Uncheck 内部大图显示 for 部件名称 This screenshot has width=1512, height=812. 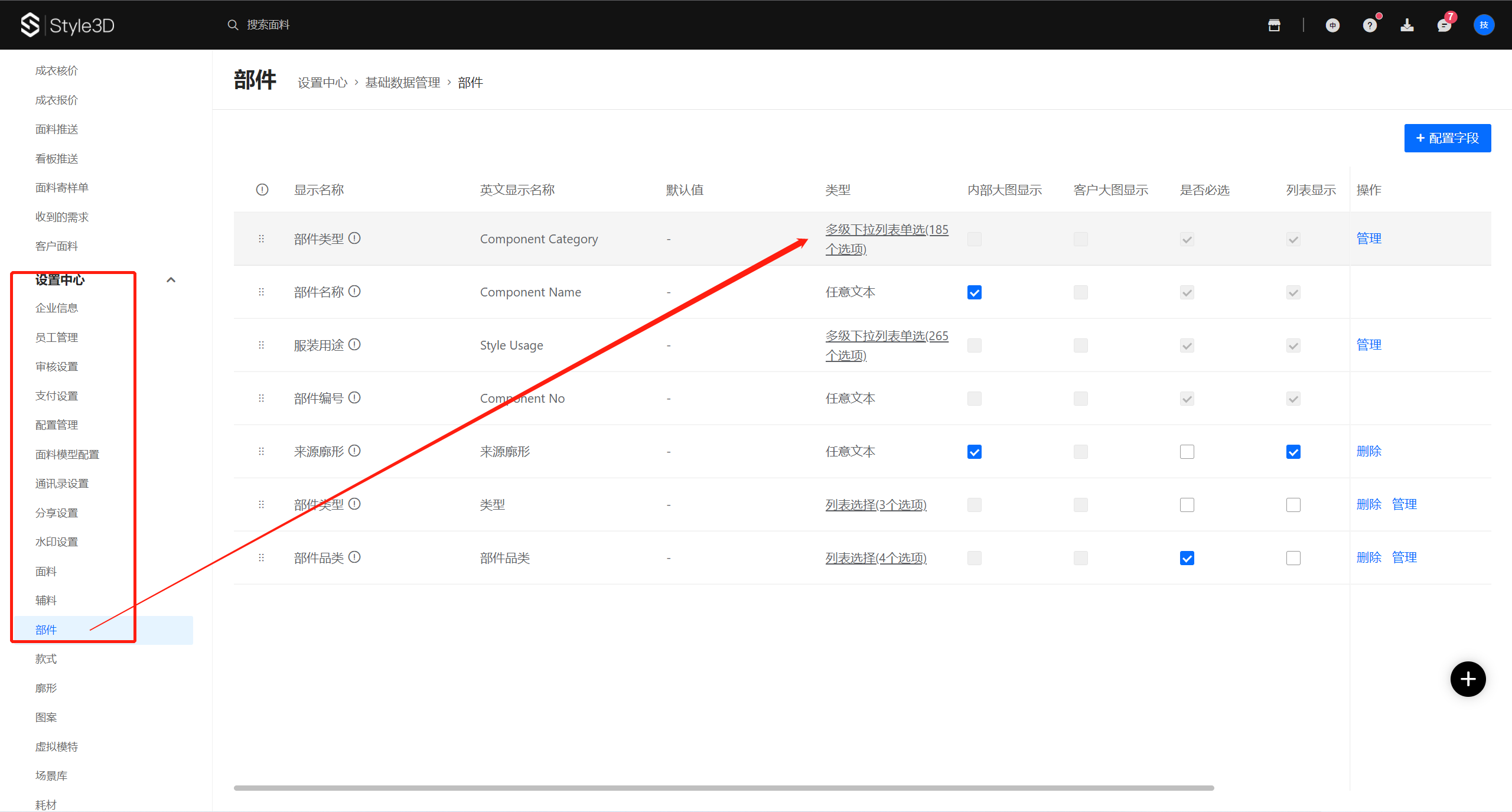975,292
